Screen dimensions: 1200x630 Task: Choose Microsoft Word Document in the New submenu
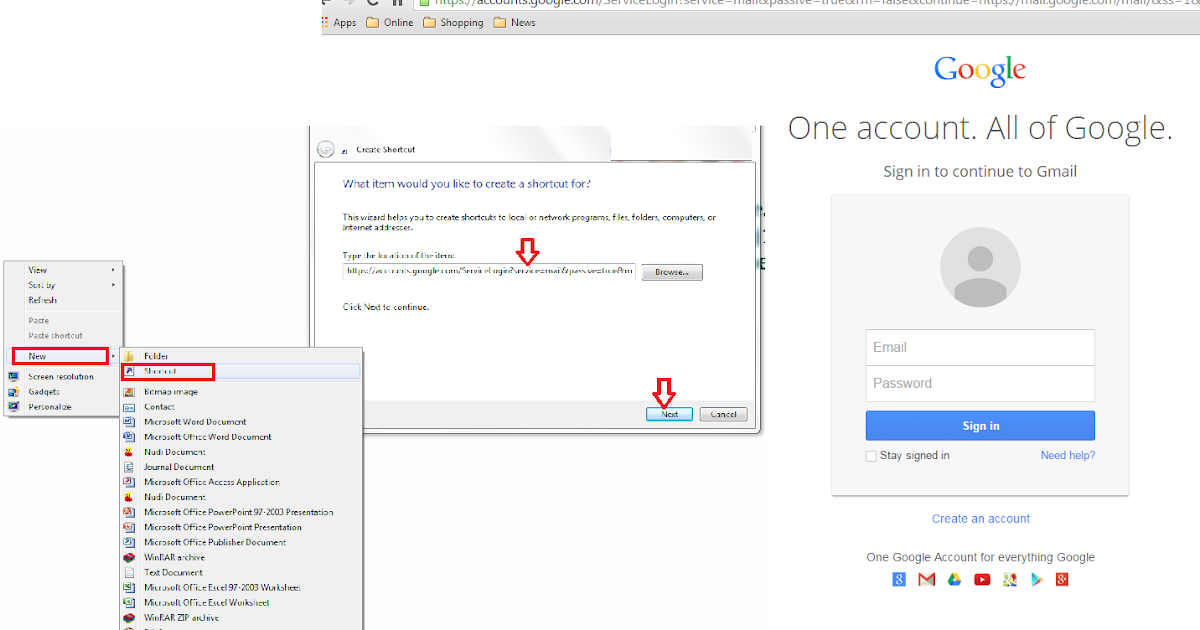pos(240,422)
